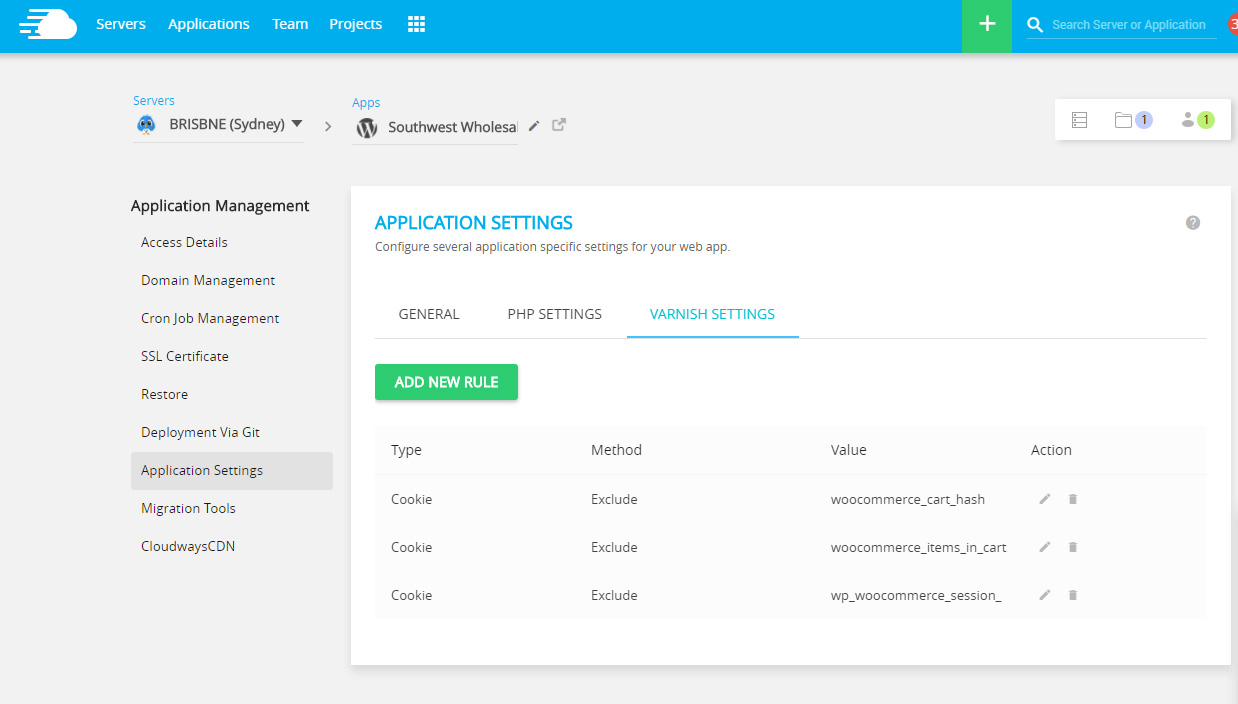Screen dimensions: 1238x704
Task: Click the woocommerce_cart_hash value
Action: point(908,499)
